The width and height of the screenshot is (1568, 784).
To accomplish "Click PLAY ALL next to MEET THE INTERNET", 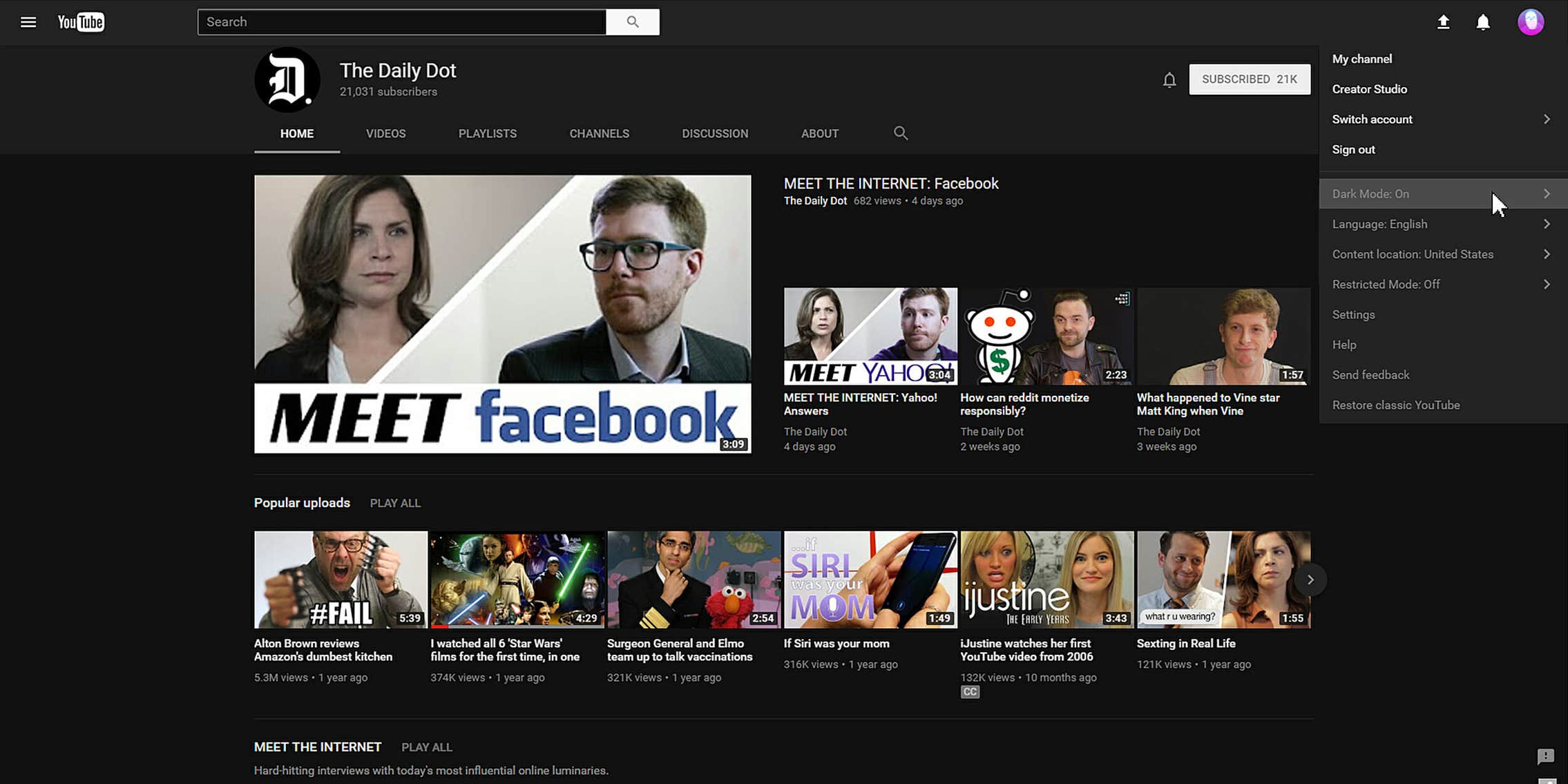I will (427, 747).
